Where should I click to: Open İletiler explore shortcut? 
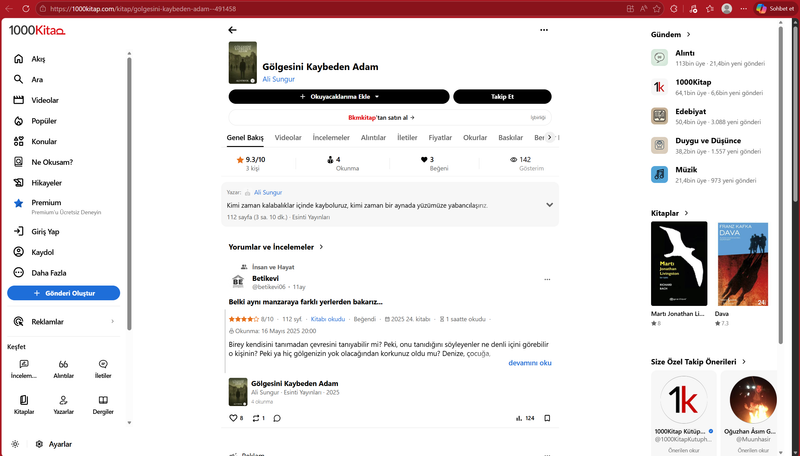coord(103,369)
